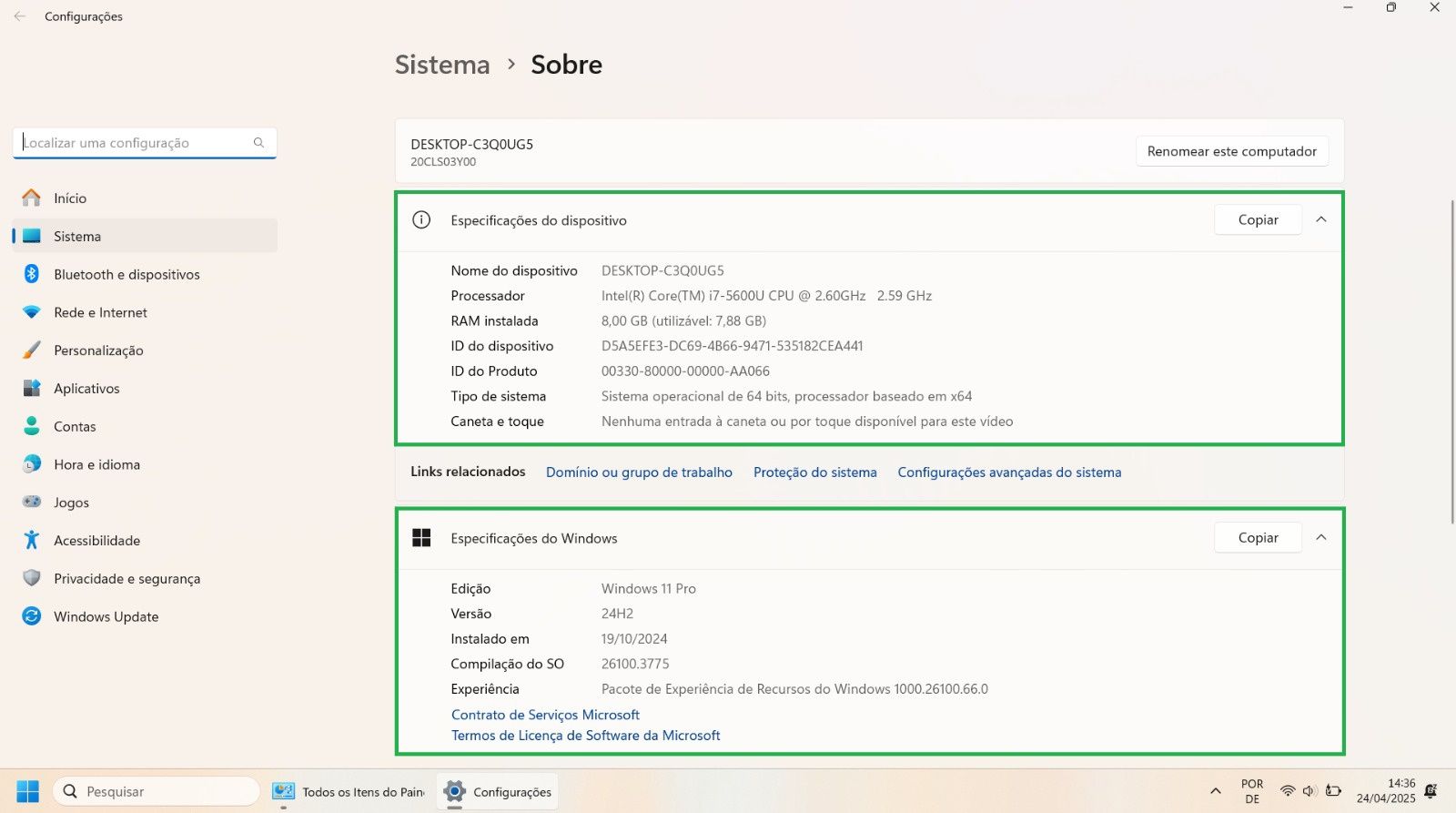This screenshot has width=1456, height=813.
Task: Show hidden tray icons chevron
Action: [1215, 791]
